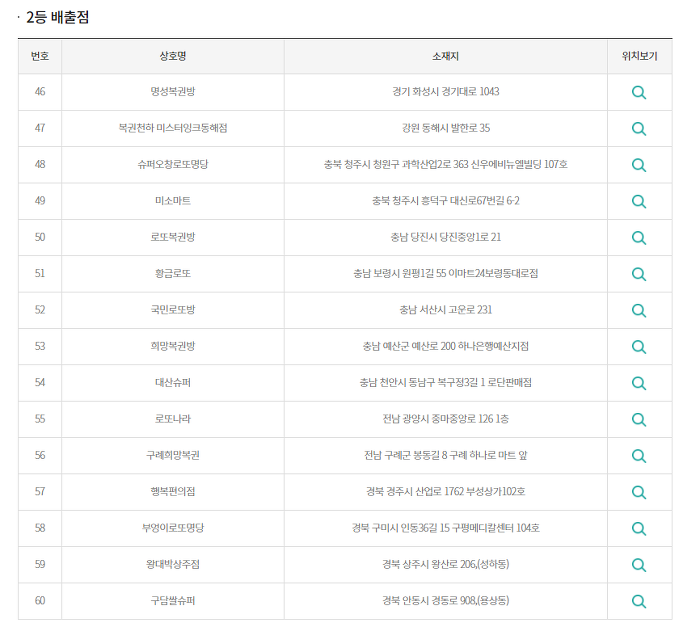This screenshot has width=683, height=627.
Task: Open location search icon for 로또복권방
Action: click(x=639, y=238)
